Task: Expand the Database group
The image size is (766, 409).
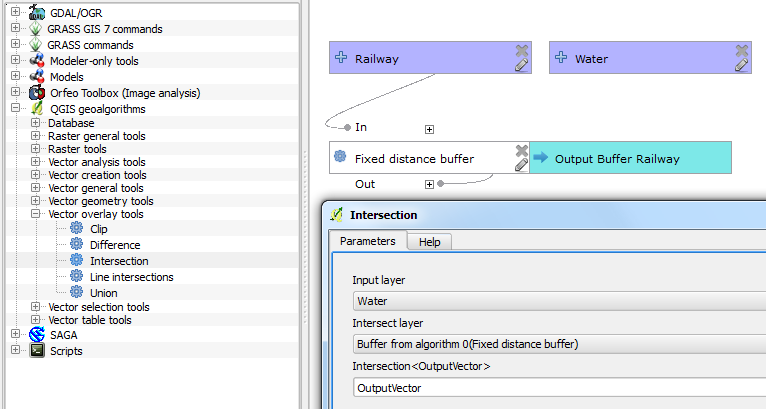Action: point(35,122)
